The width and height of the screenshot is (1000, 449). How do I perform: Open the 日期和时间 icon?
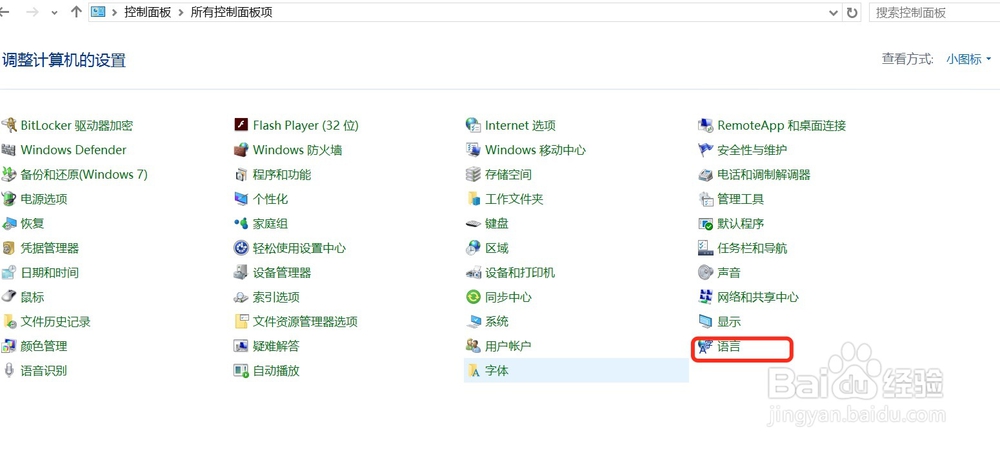point(8,272)
